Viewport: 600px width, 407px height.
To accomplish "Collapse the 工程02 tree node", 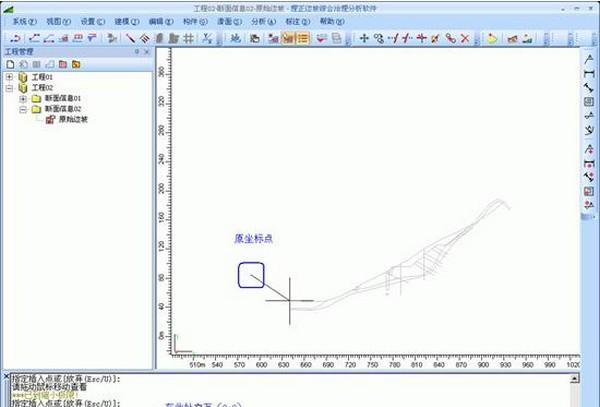I will pyautogui.click(x=9, y=88).
